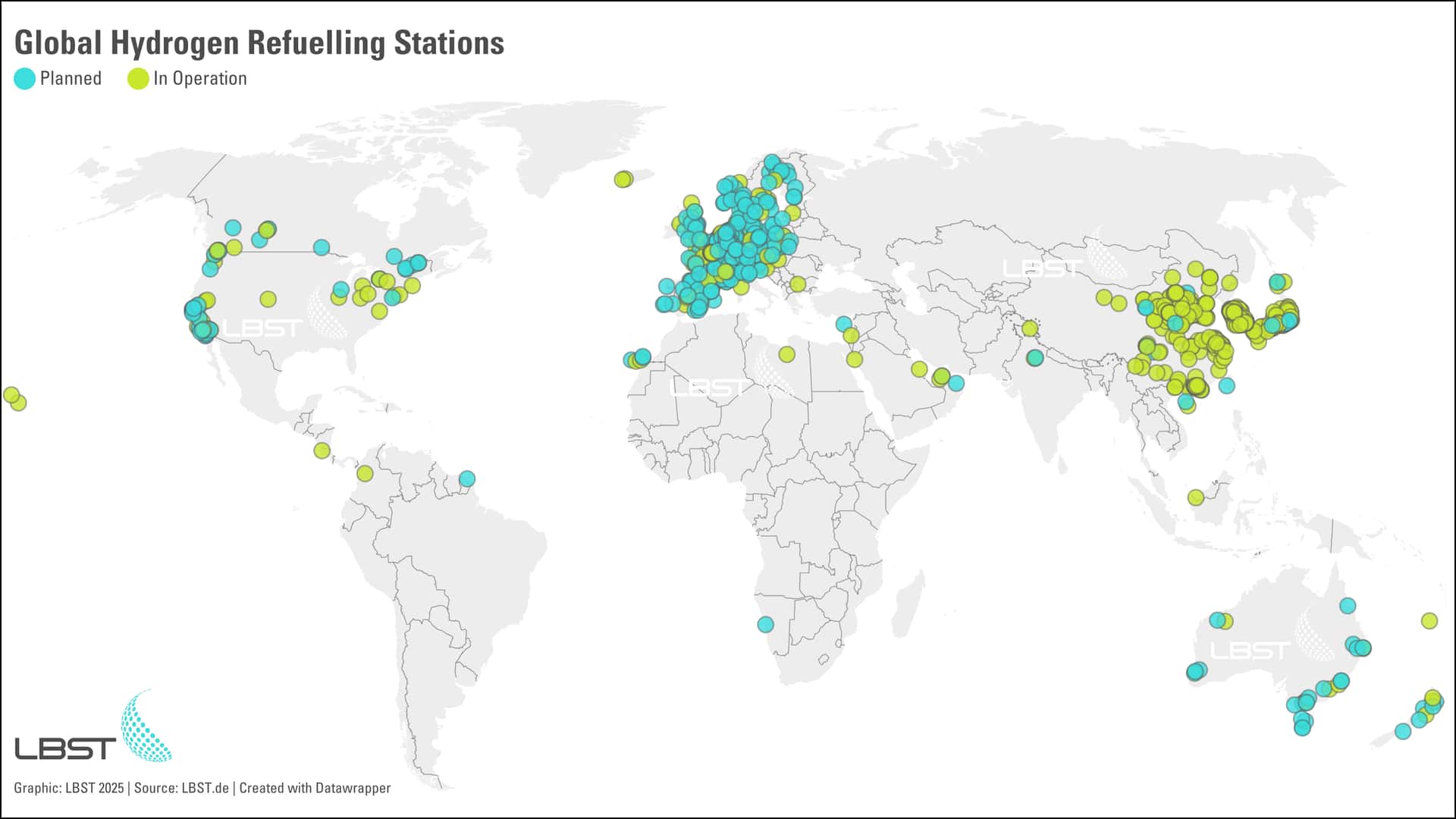Select the in-operation marker in Colombia
Viewport: 1456px width, 819px height.
click(x=365, y=473)
